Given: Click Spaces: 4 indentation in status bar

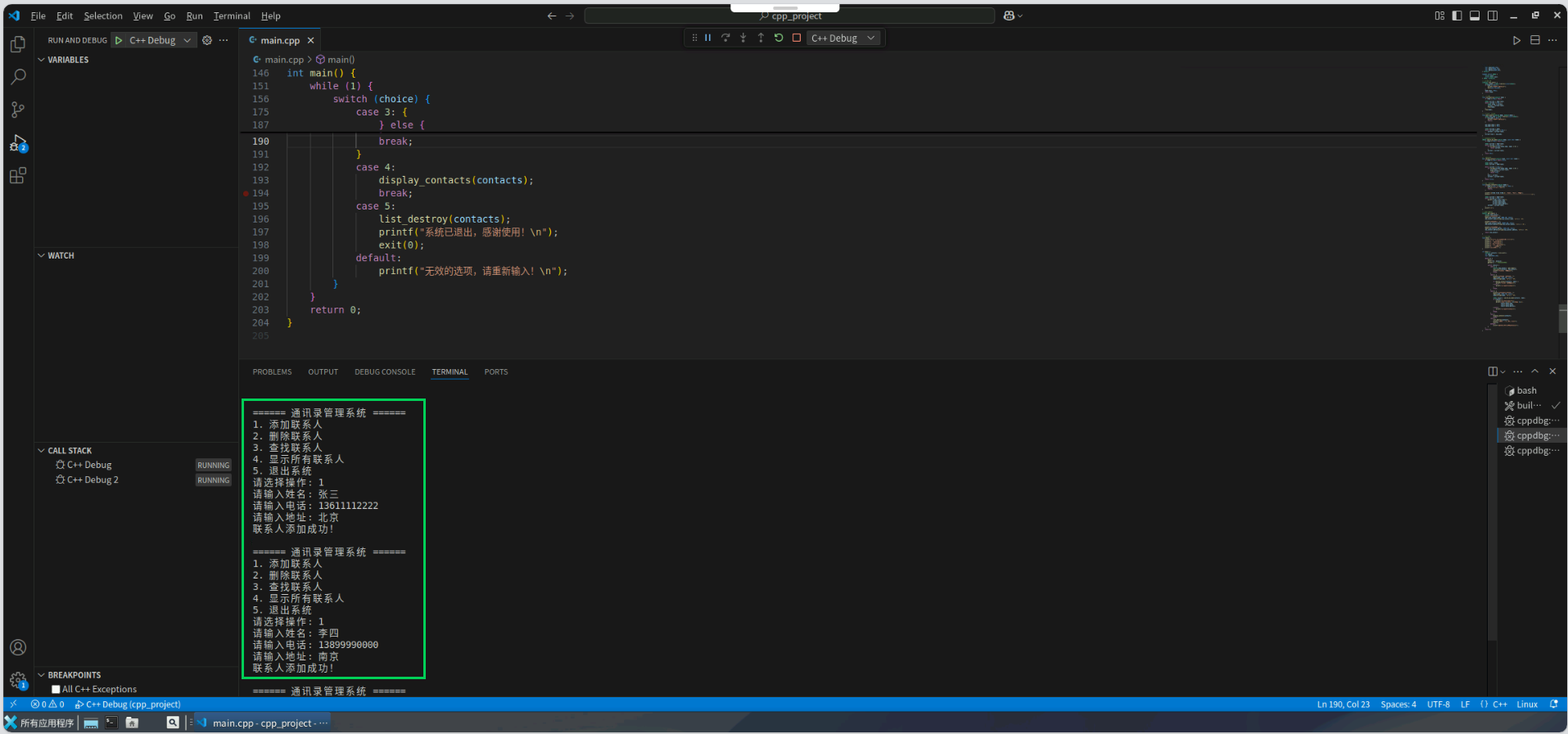Looking at the screenshot, I should pyautogui.click(x=1399, y=705).
